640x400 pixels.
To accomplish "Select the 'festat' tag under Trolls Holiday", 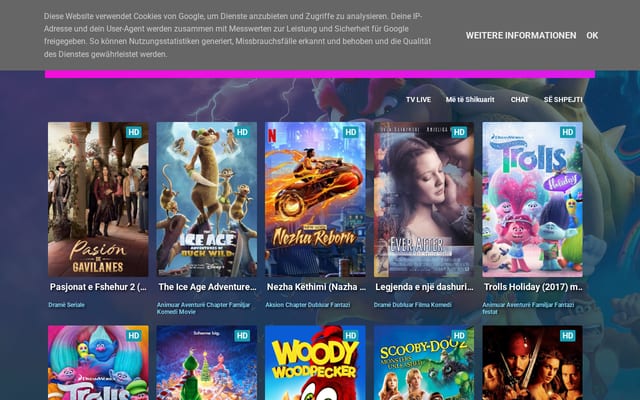I will 490,312.
